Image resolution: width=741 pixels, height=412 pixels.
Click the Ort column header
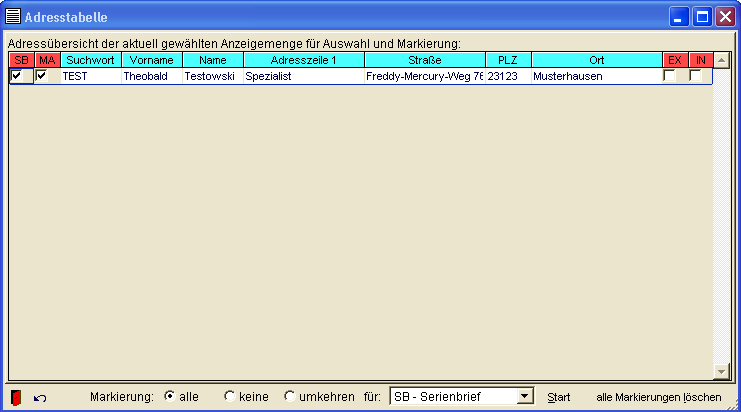[x=596, y=60]
